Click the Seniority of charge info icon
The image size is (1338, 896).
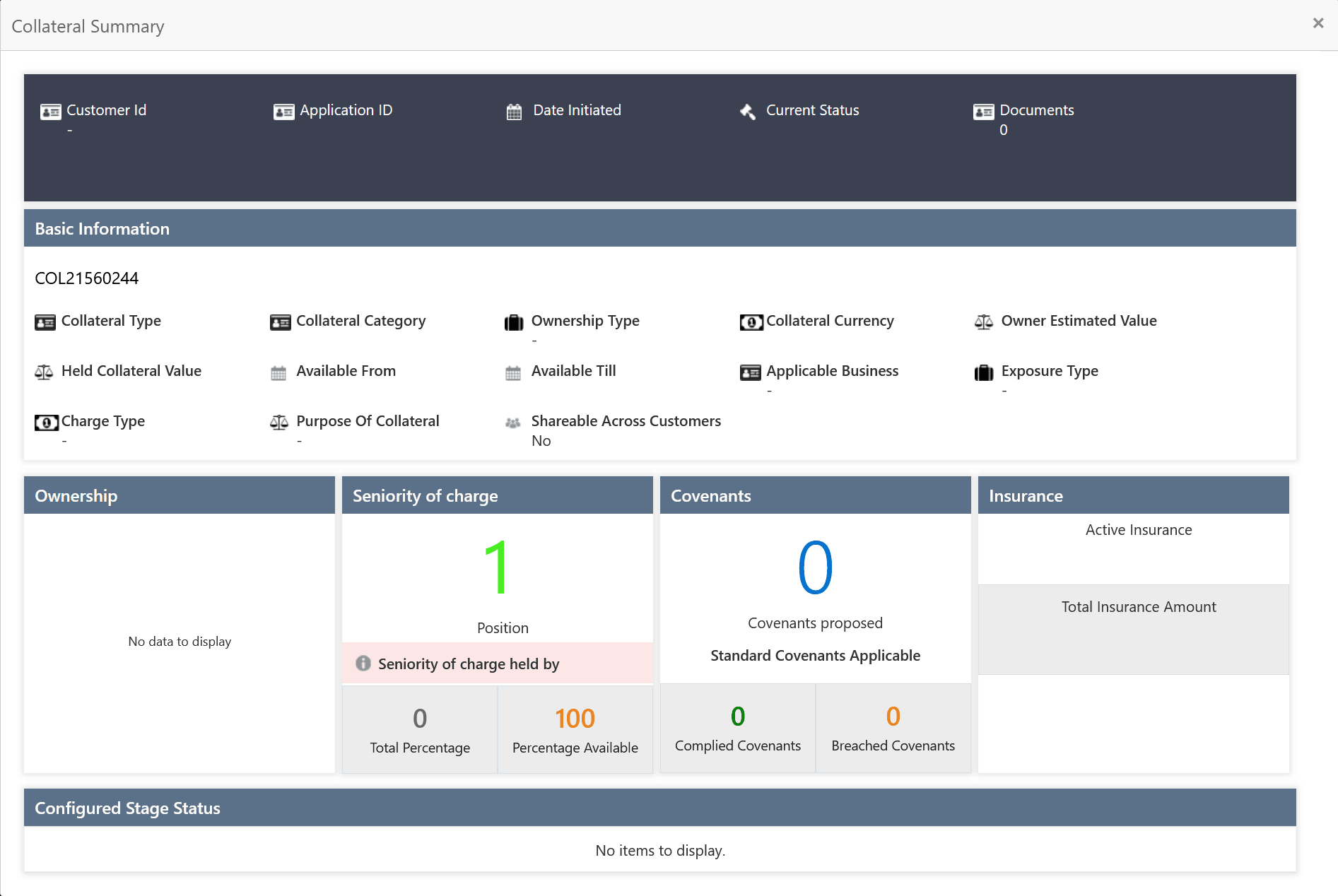tap(363, 663)
